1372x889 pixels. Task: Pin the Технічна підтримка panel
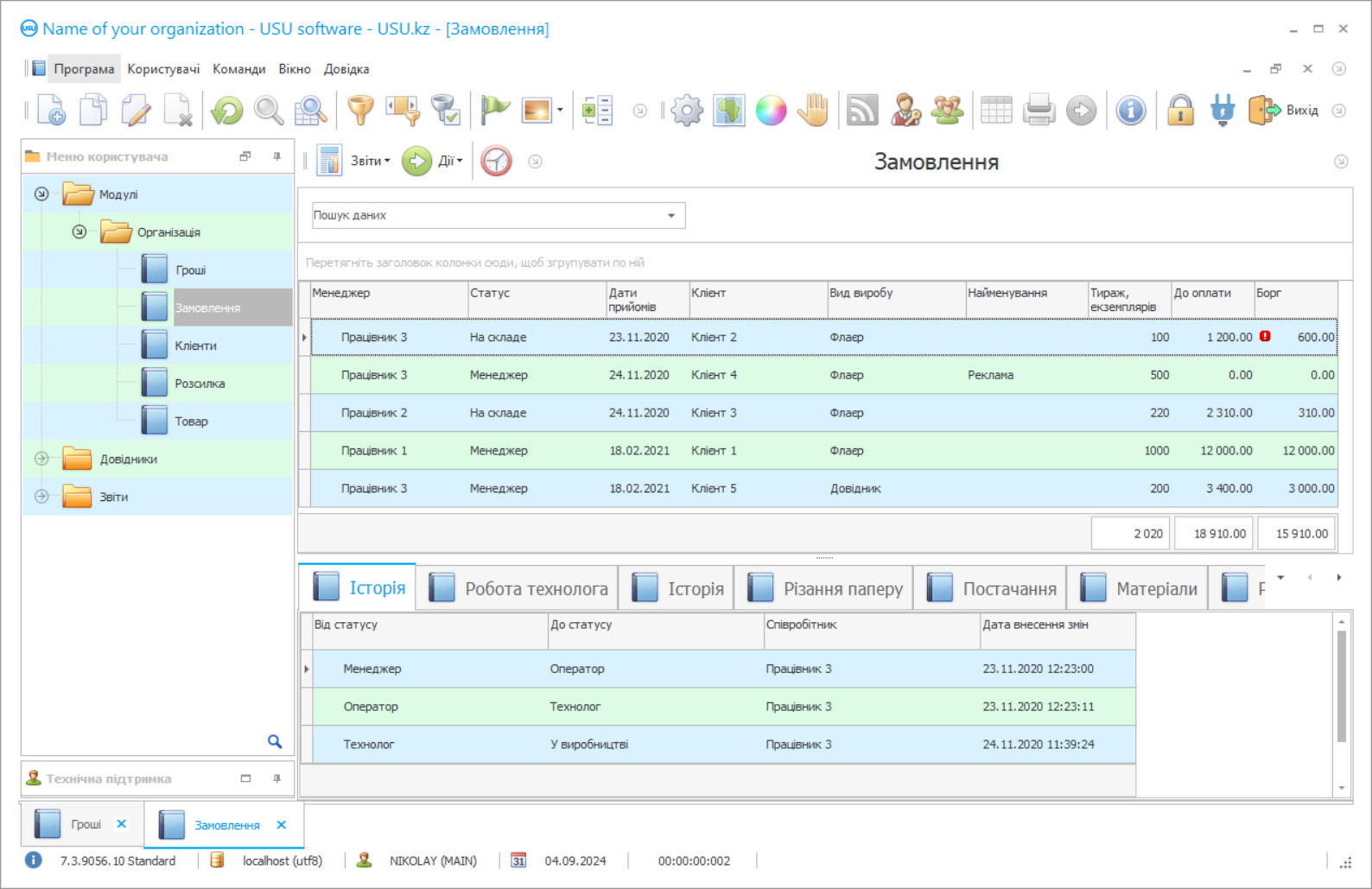276,778
